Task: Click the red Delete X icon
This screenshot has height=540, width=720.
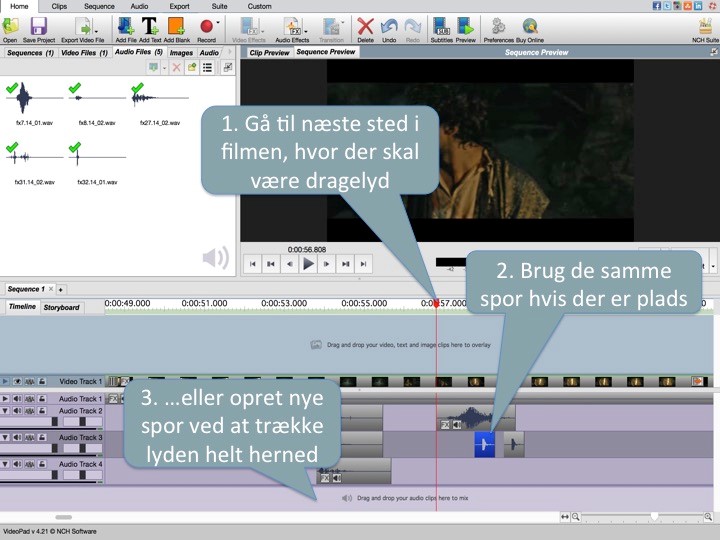Action: (366, 27)
